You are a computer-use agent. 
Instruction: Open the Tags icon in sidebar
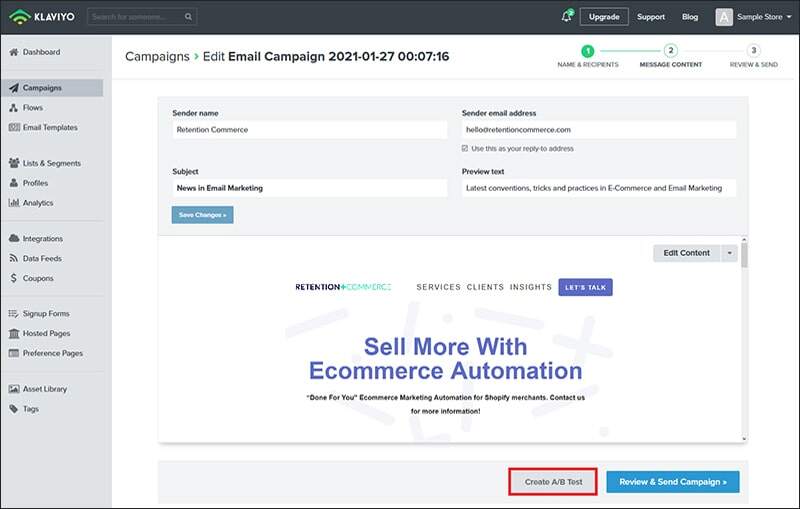click(14, 409)
